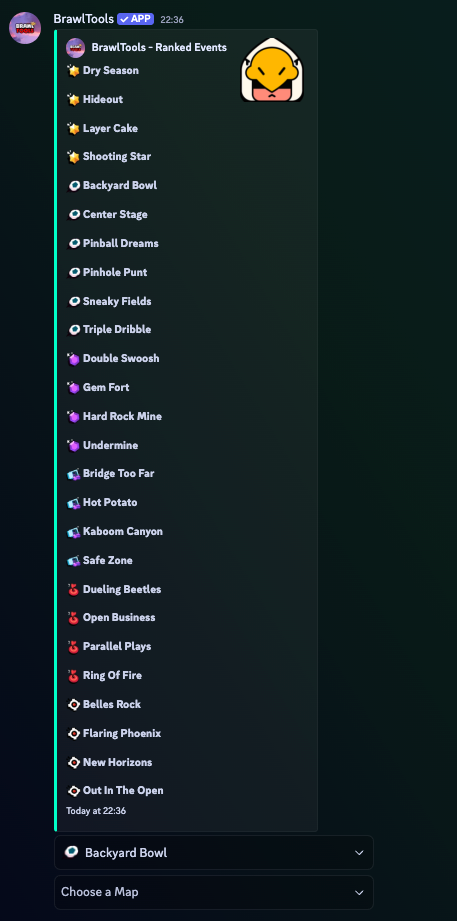Open the Backyard Bowl game mode dropdown
The image size is (457, 921).
(214, 852)
